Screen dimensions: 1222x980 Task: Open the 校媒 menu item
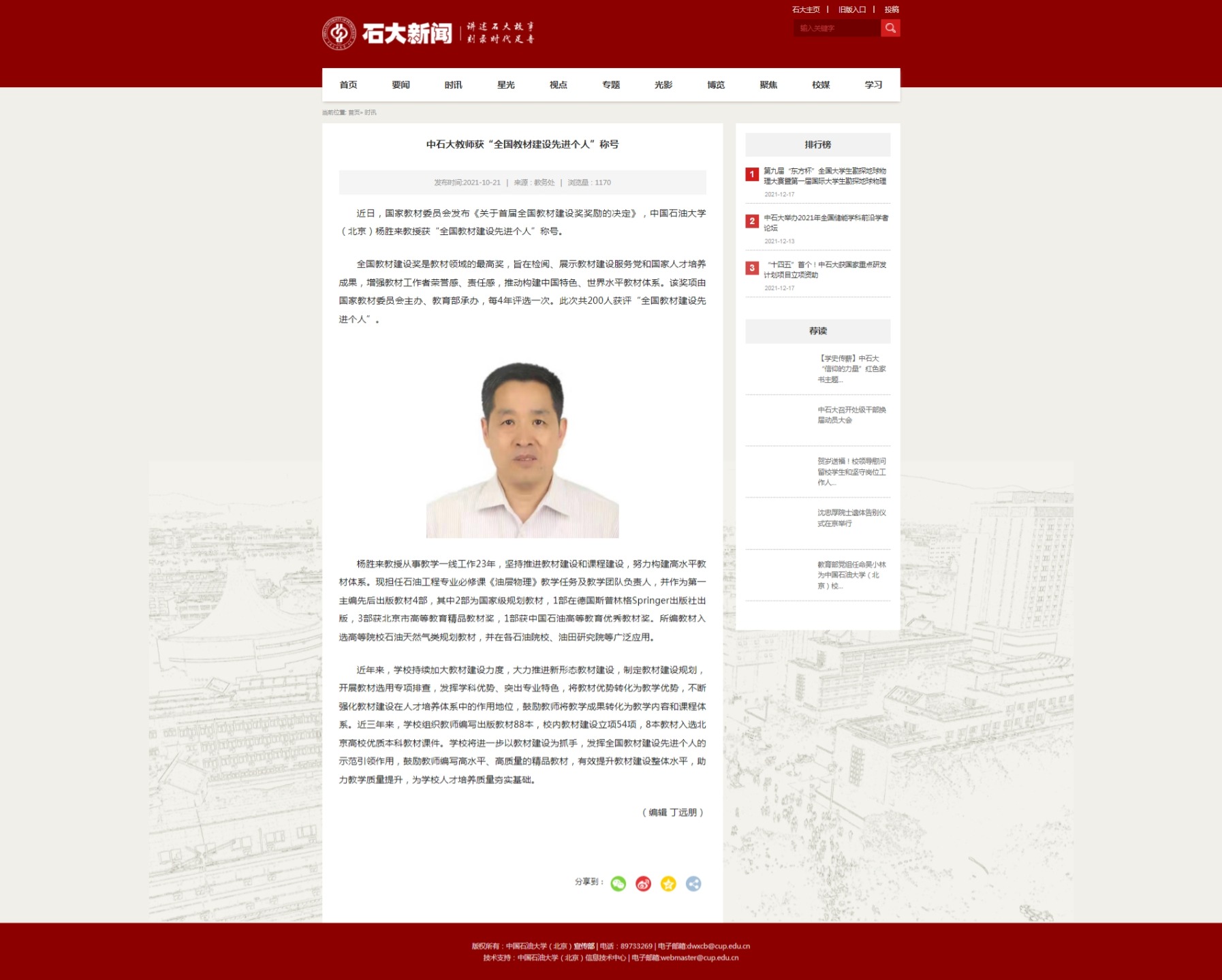pos(820,85)
